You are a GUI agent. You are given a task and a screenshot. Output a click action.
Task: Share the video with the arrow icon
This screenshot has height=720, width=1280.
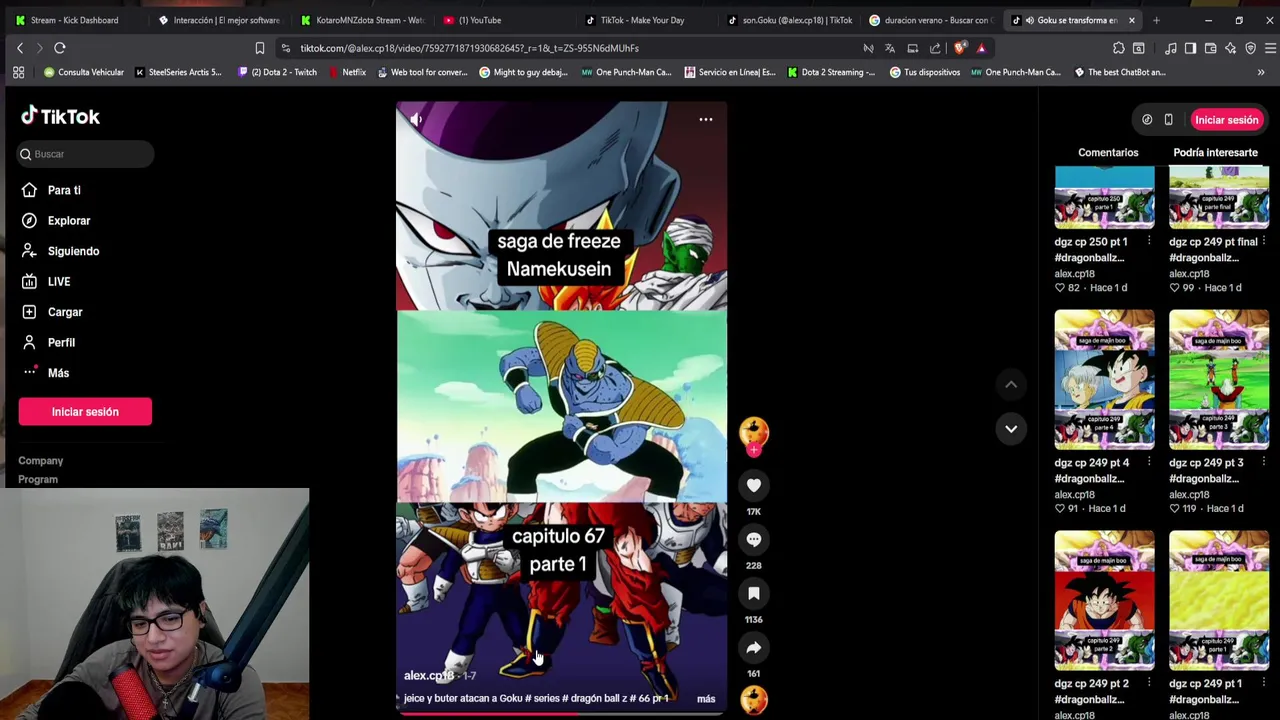tap(754, 647)
